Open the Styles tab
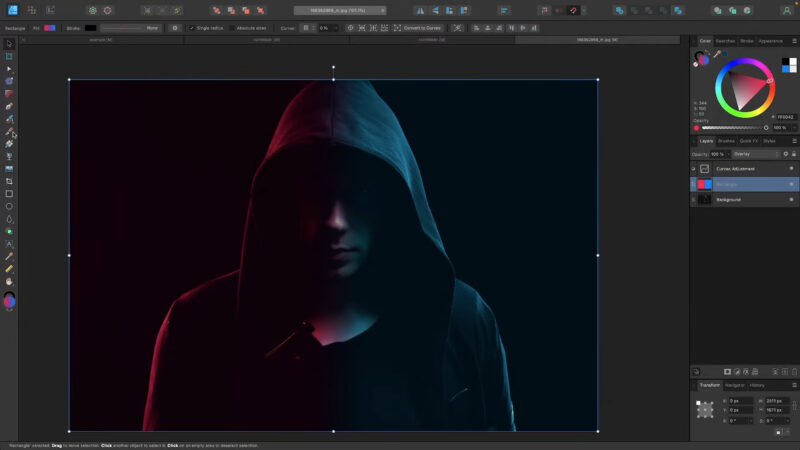The image size is (800, 450). coord(769,141)
